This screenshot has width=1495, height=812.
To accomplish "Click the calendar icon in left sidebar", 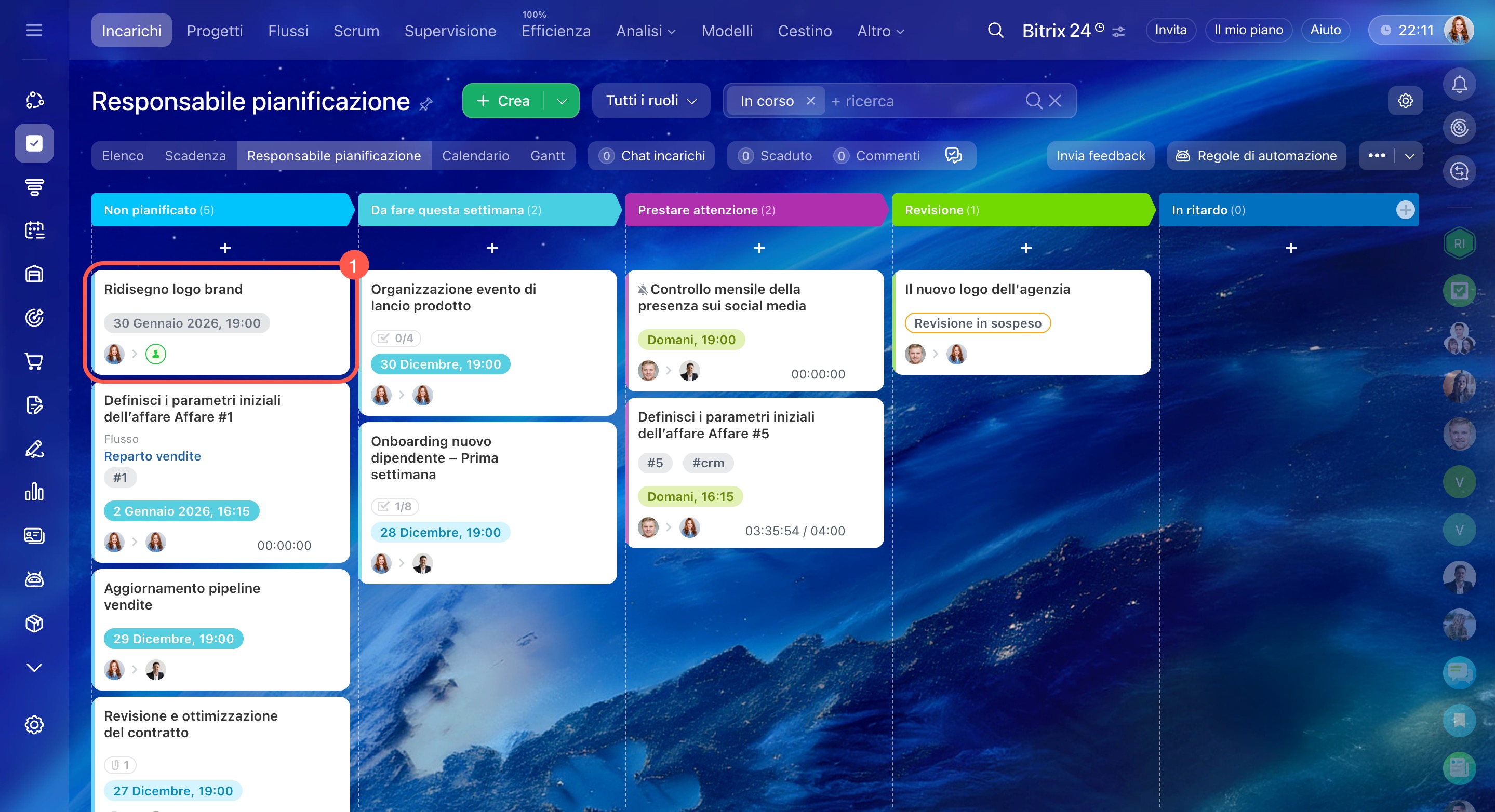I will coord(34,231).
